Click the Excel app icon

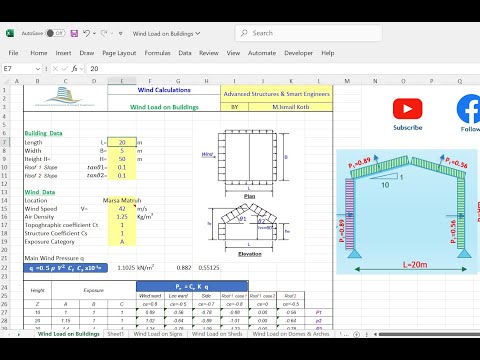coord(10,33)
